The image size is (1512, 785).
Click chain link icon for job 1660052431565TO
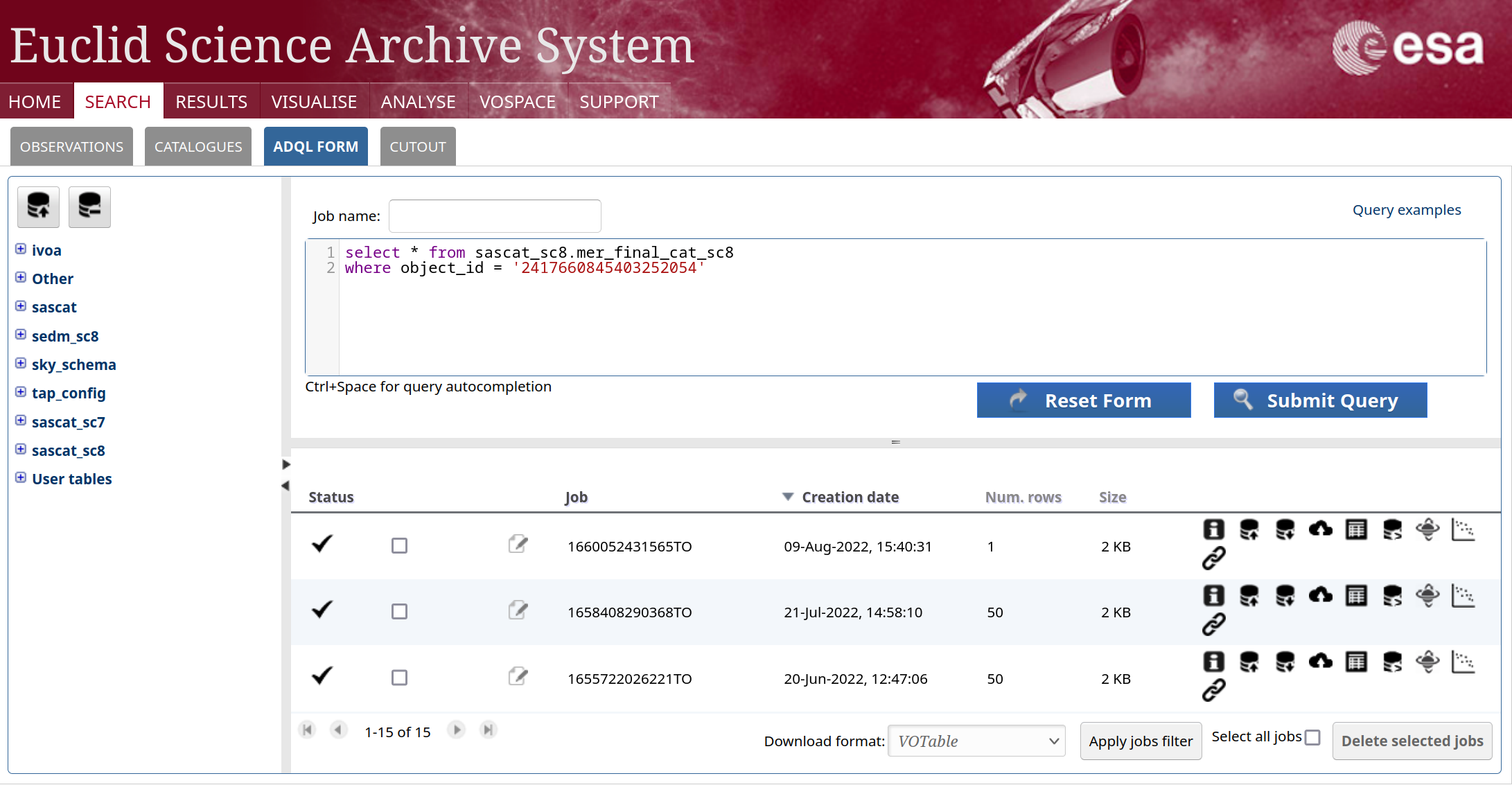(1213, 558)
